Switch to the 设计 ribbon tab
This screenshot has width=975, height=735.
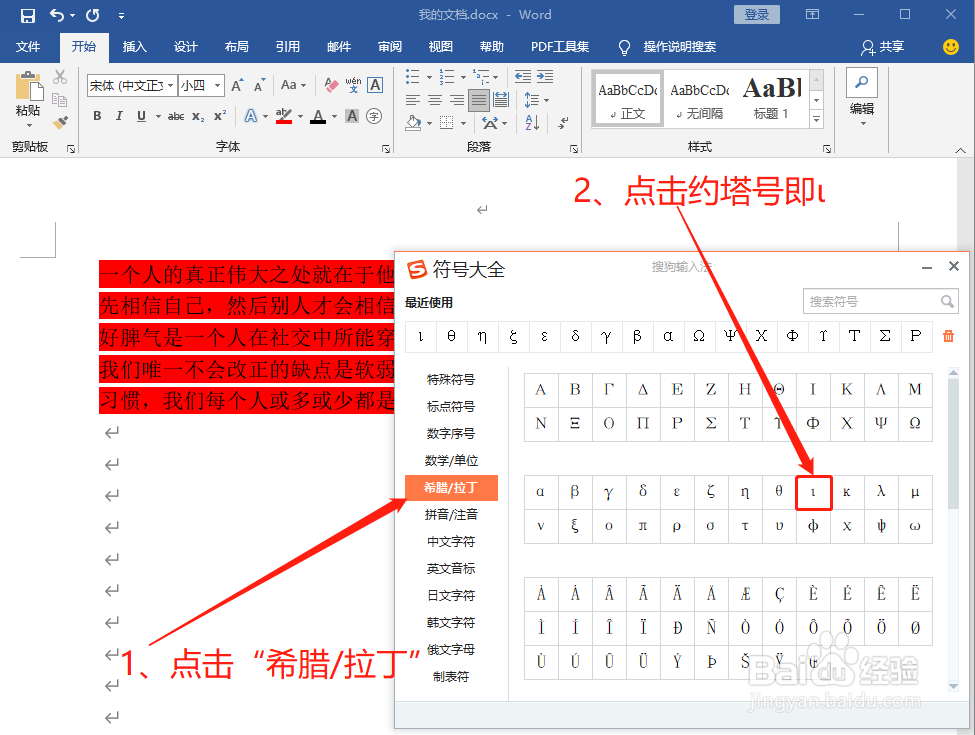[185, 47]
